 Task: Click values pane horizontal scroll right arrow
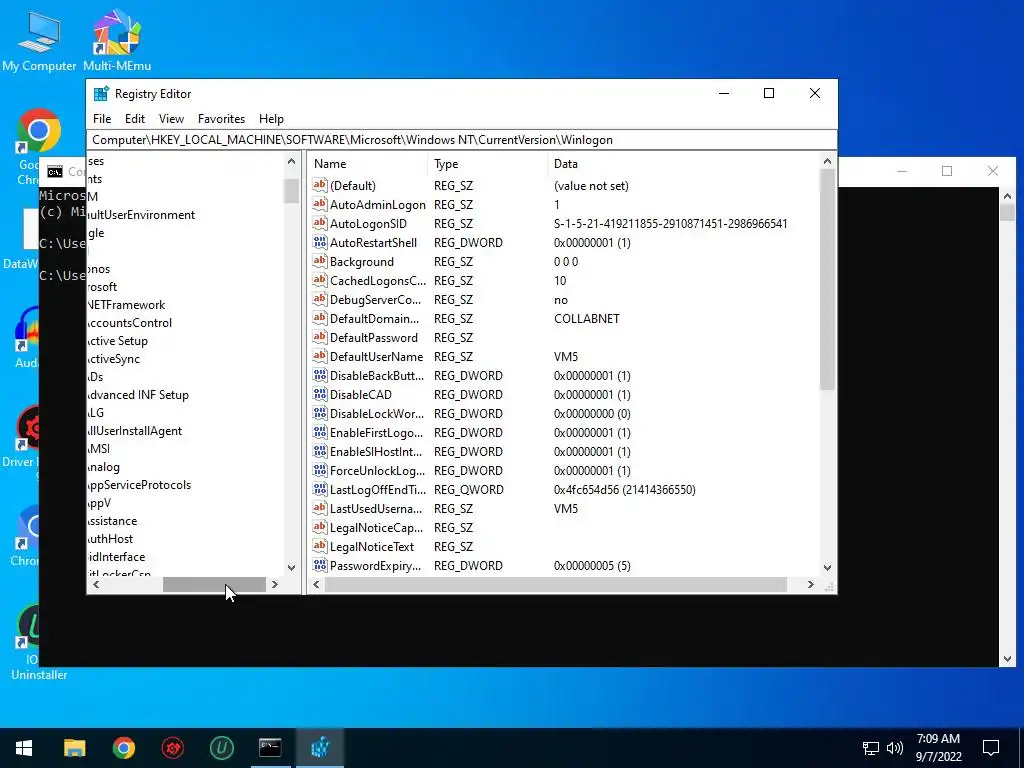tap(810, 584)
